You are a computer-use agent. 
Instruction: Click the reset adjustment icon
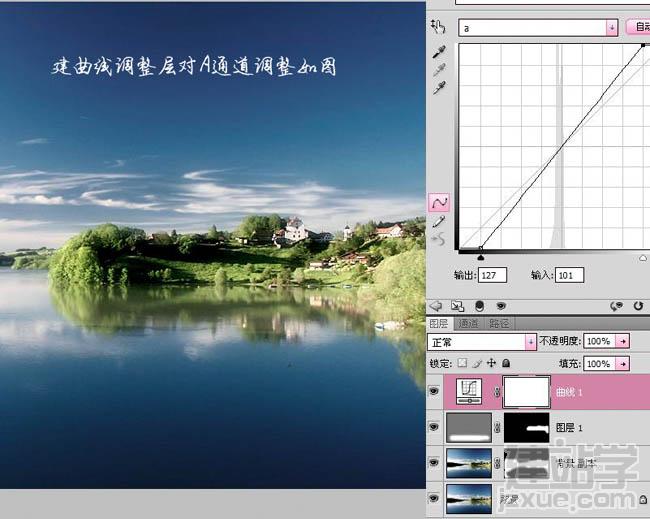pos(638,306)
